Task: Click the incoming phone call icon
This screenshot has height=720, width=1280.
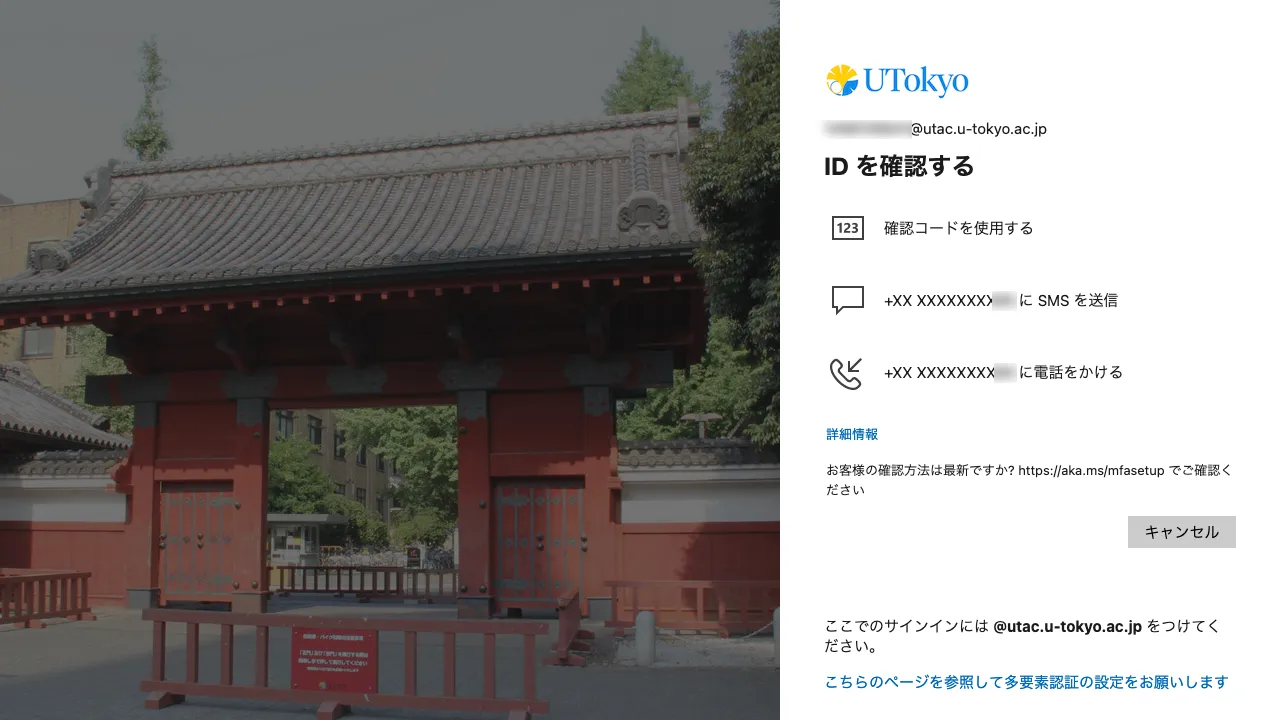Action: 847,373
